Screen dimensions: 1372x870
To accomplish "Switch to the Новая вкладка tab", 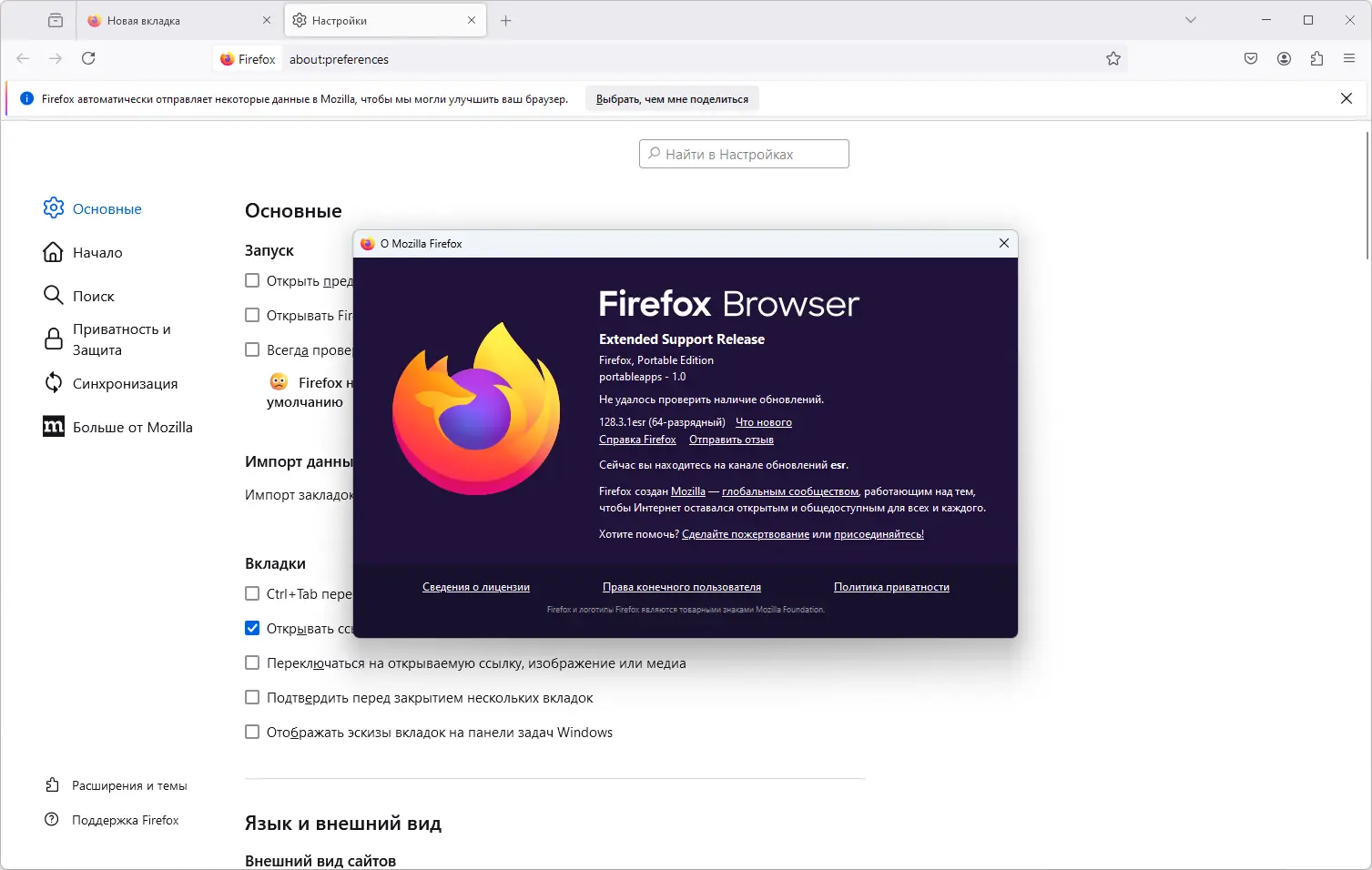I will 164,19.
